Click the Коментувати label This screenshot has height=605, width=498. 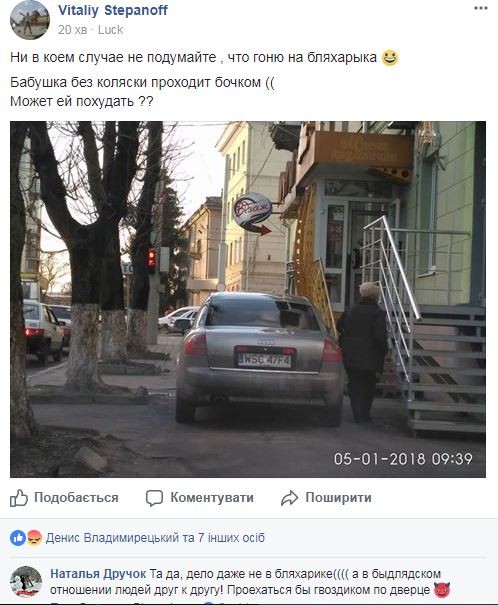212,498
